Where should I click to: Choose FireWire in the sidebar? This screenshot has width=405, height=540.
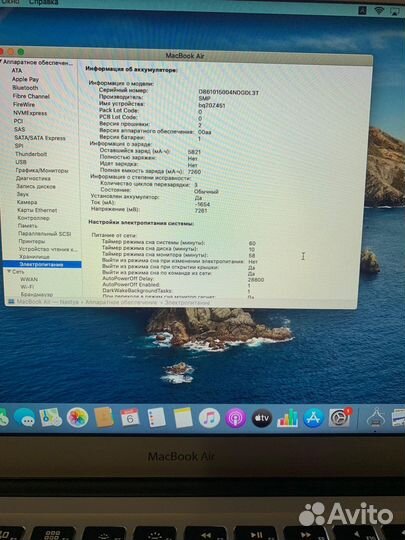24,104
